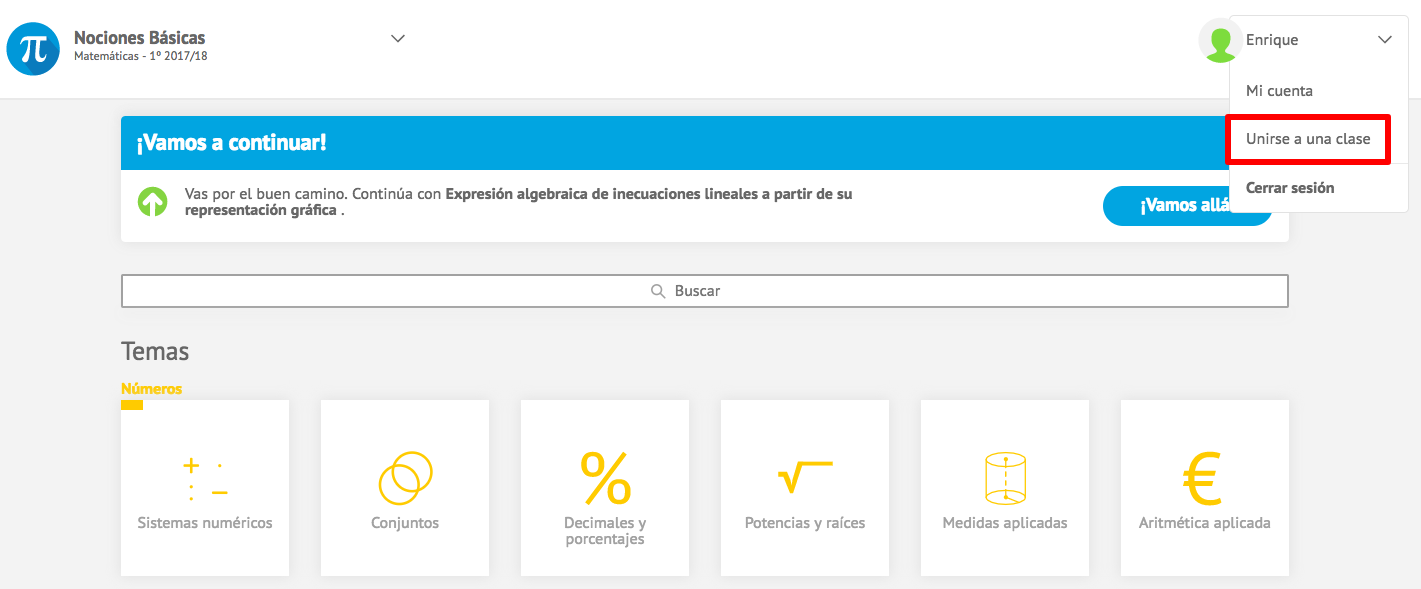The height and width of the screenshot is (589, 1421).
Task: Click the Números category label
Action: point(151,389)
